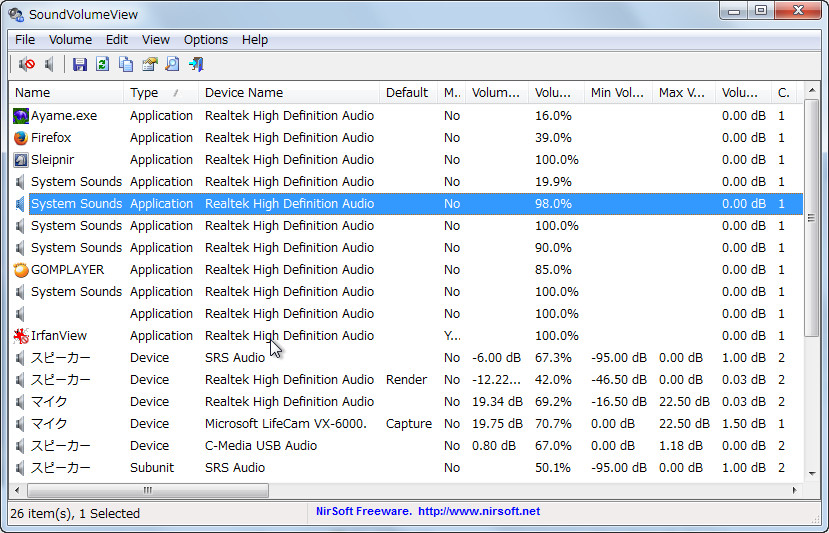The image size is (829, 533).
Task: Click the -46.50 dB min volume cell
Action: click(619, 380)
